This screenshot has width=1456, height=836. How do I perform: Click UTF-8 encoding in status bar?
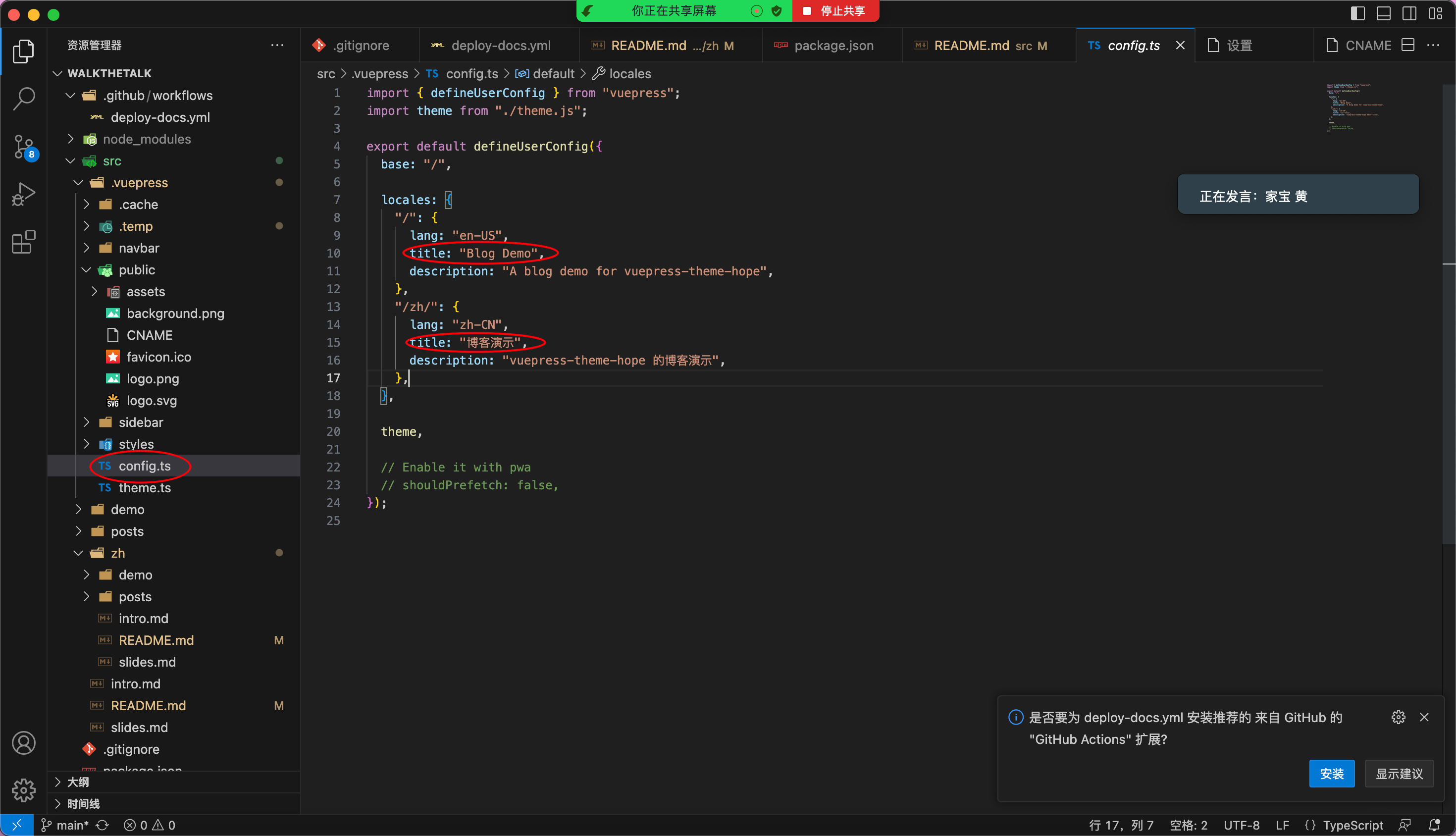1241,825
